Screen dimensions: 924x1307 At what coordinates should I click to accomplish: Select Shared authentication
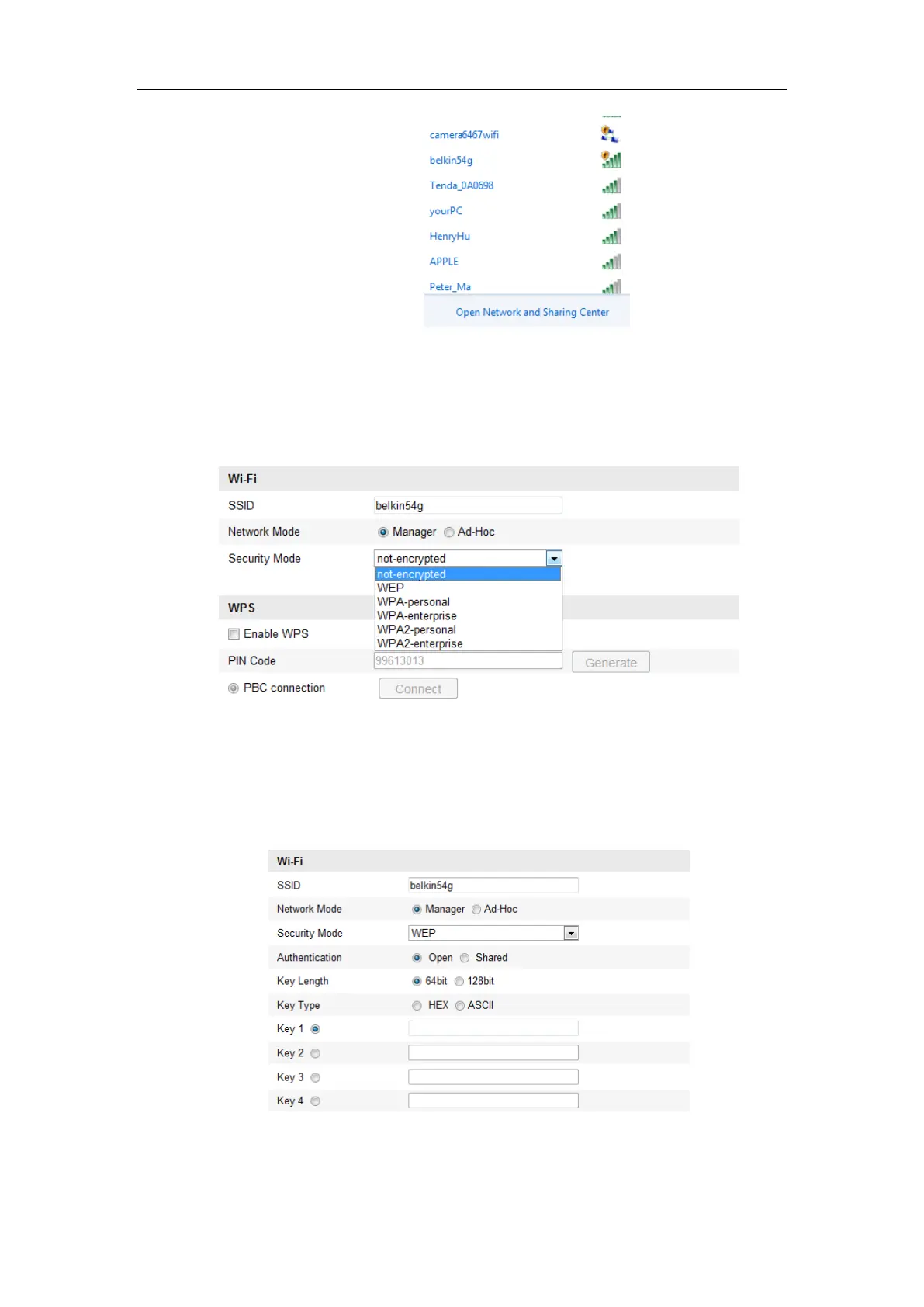[x=465, y=958]
